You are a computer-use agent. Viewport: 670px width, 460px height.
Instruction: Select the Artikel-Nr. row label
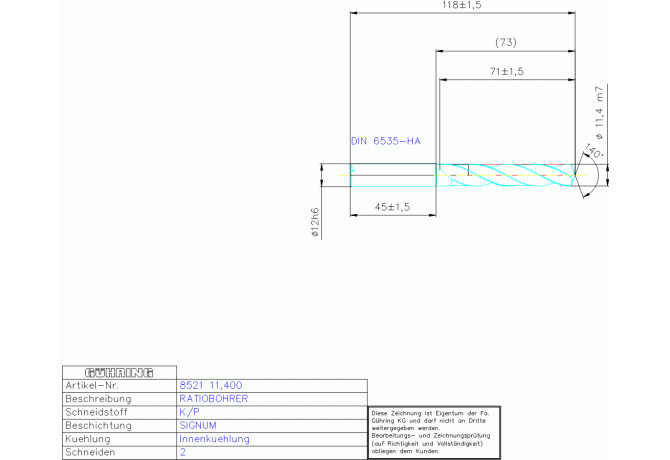[x=92, y=385]
